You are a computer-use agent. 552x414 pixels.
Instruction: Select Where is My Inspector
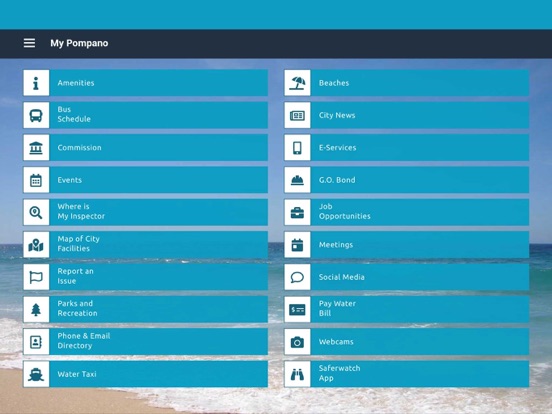(x=145, y=213)
